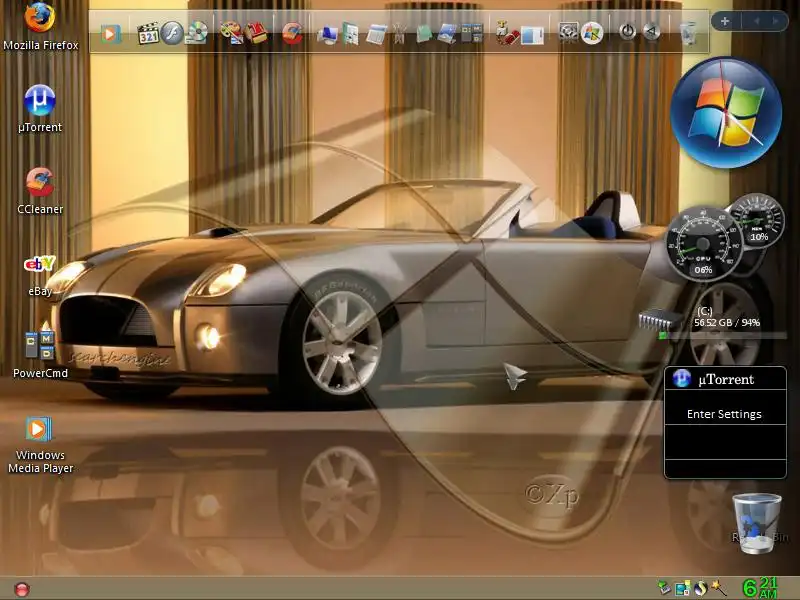Launch the µTorrent desktop icon
The width and height of the screenshot is (800, 600).
coord(40,109)
